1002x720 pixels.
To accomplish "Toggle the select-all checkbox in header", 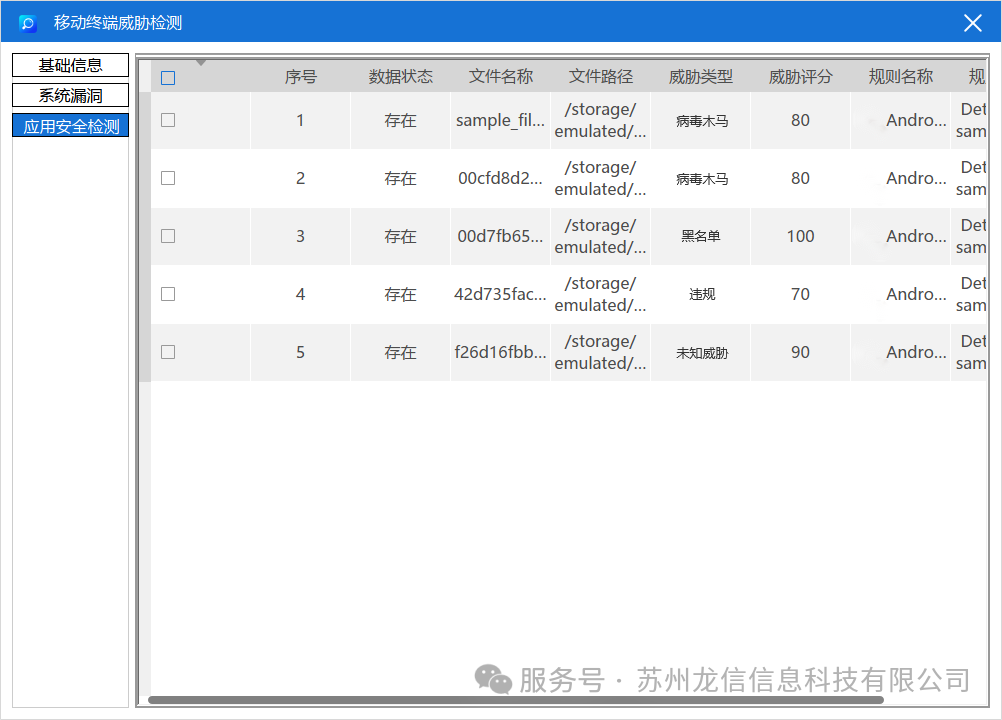I will tap(168, 78).
